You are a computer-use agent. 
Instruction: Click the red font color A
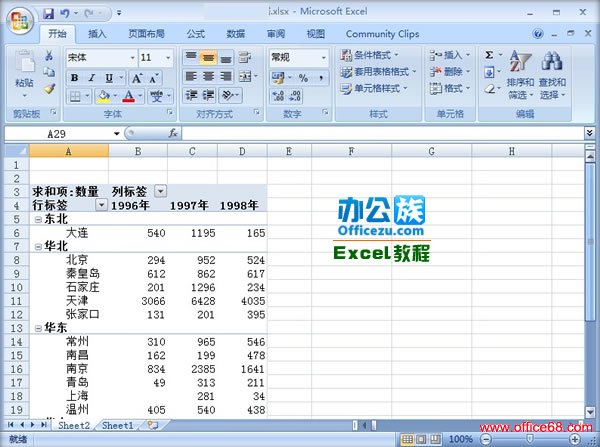[x=129, y=96]
